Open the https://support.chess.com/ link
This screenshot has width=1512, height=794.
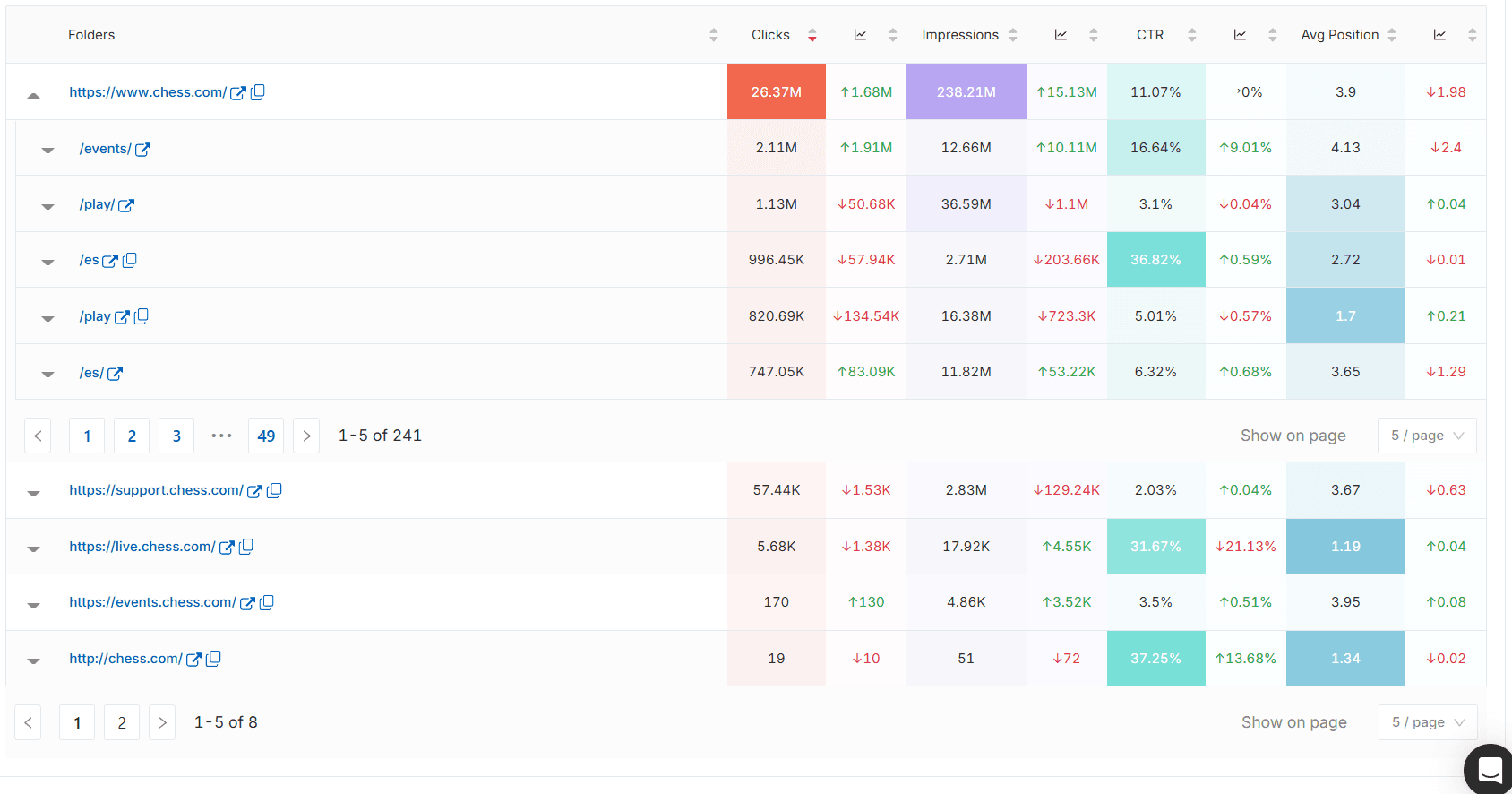point(156,490)
